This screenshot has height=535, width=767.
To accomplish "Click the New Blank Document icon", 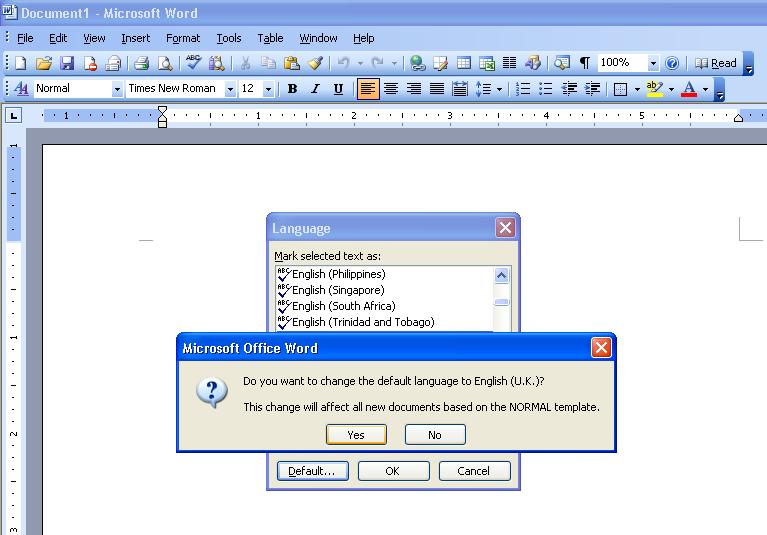I will click(x=20, y=63).
